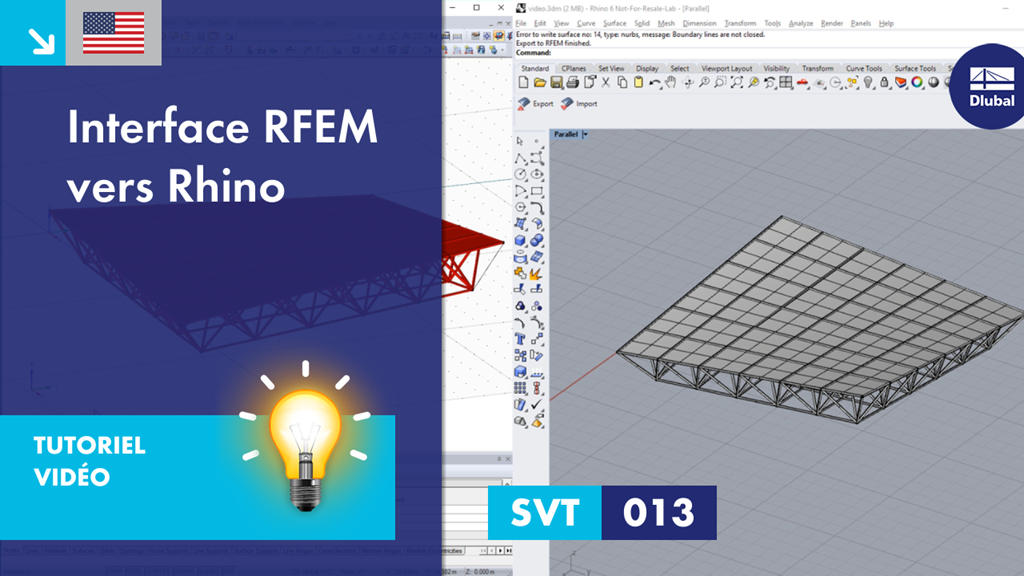Select the Fillet Curves tool in sidebar
Screen dimensions: 1024x576
point(536,208)
